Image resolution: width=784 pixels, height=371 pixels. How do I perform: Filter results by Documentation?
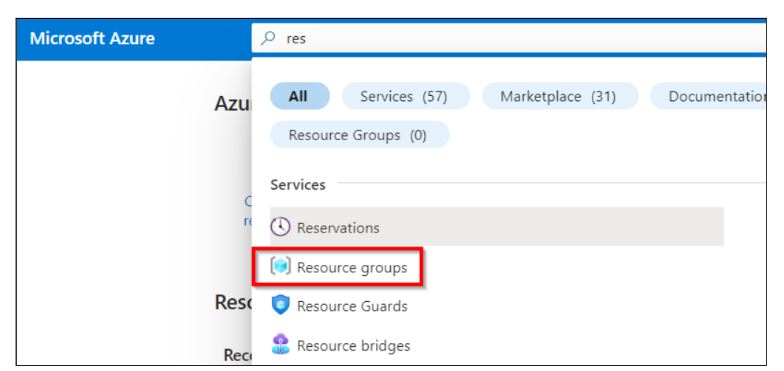pos(708,96)
